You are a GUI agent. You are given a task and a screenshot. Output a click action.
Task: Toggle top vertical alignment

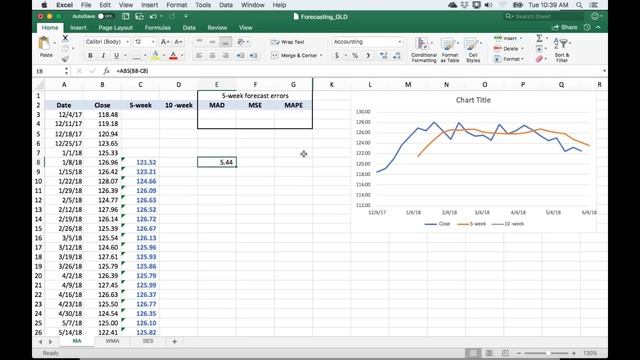(199, 42)
